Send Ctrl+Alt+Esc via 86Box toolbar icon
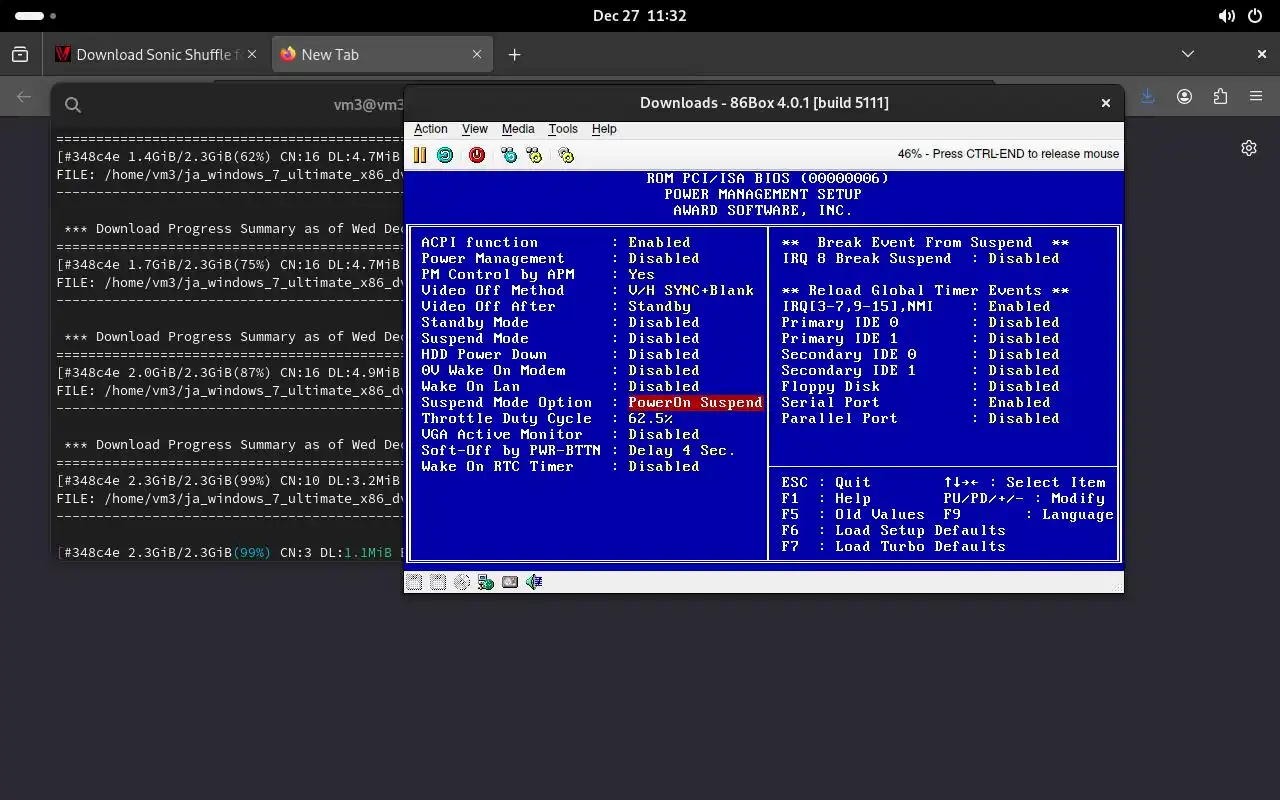The width and height of the screenshot is (1280, 800). (534, 155)
